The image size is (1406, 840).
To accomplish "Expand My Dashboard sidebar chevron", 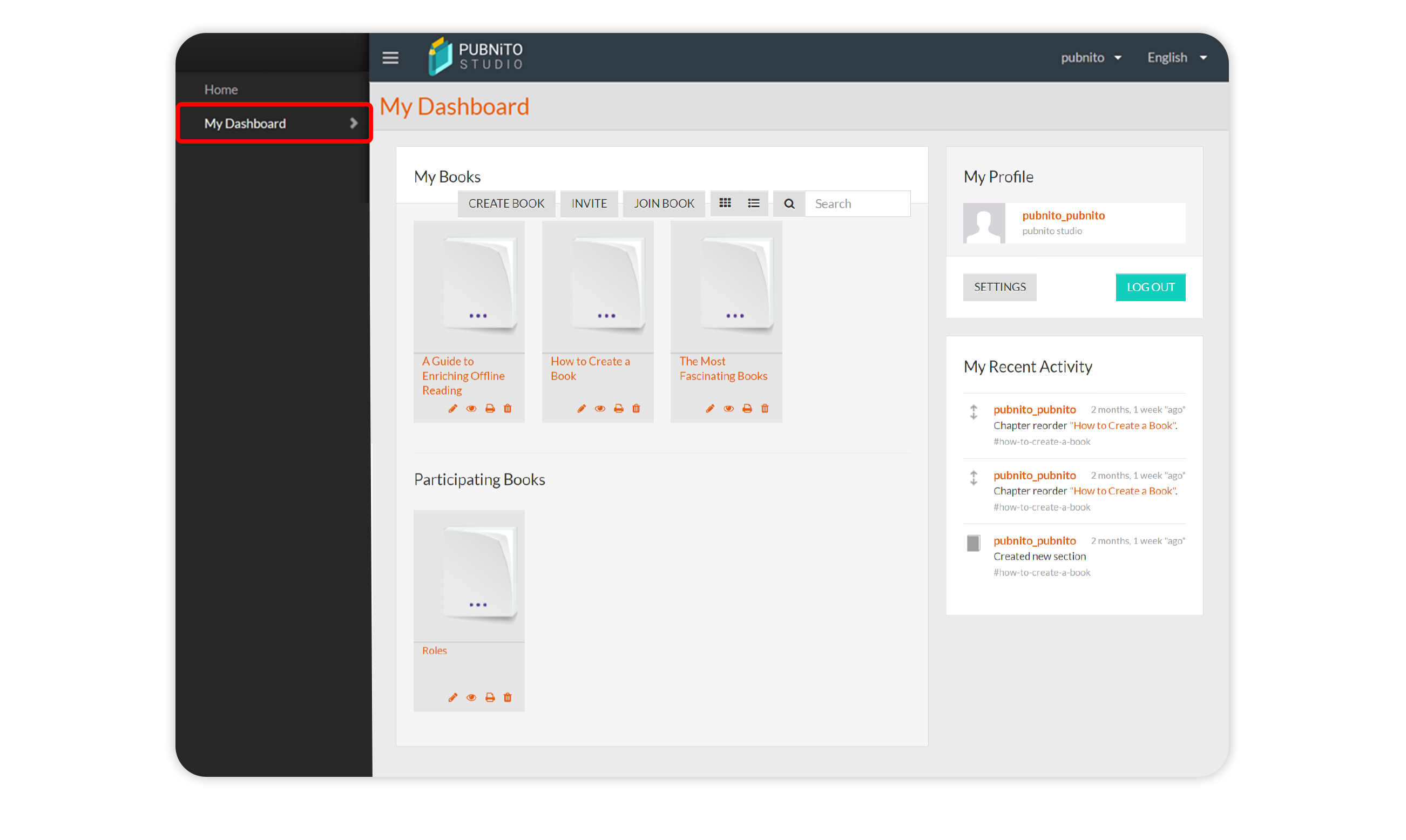I will pyautogui.click(x=354, y=123).
